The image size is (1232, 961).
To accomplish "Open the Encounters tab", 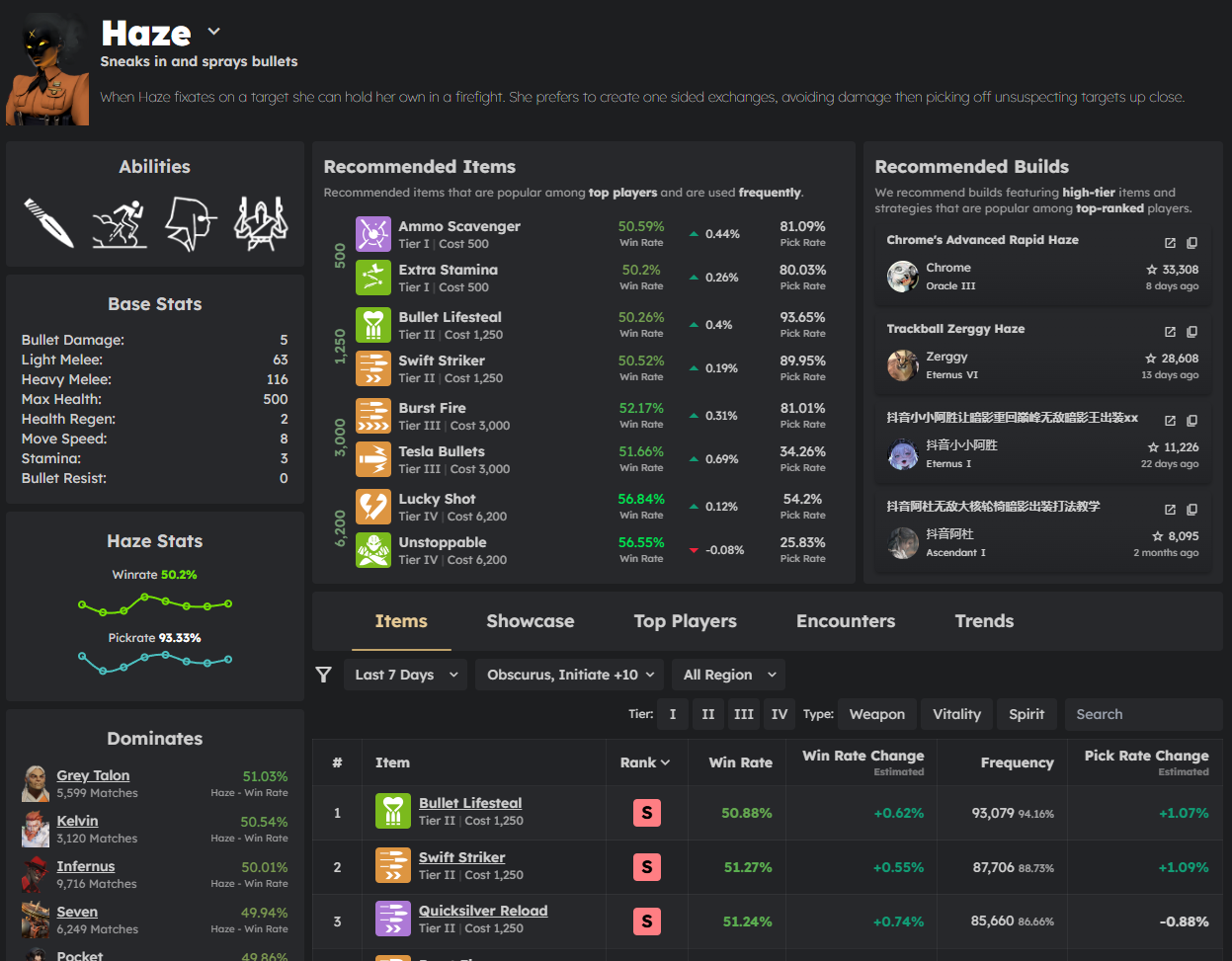I will (x=845, y=621).
